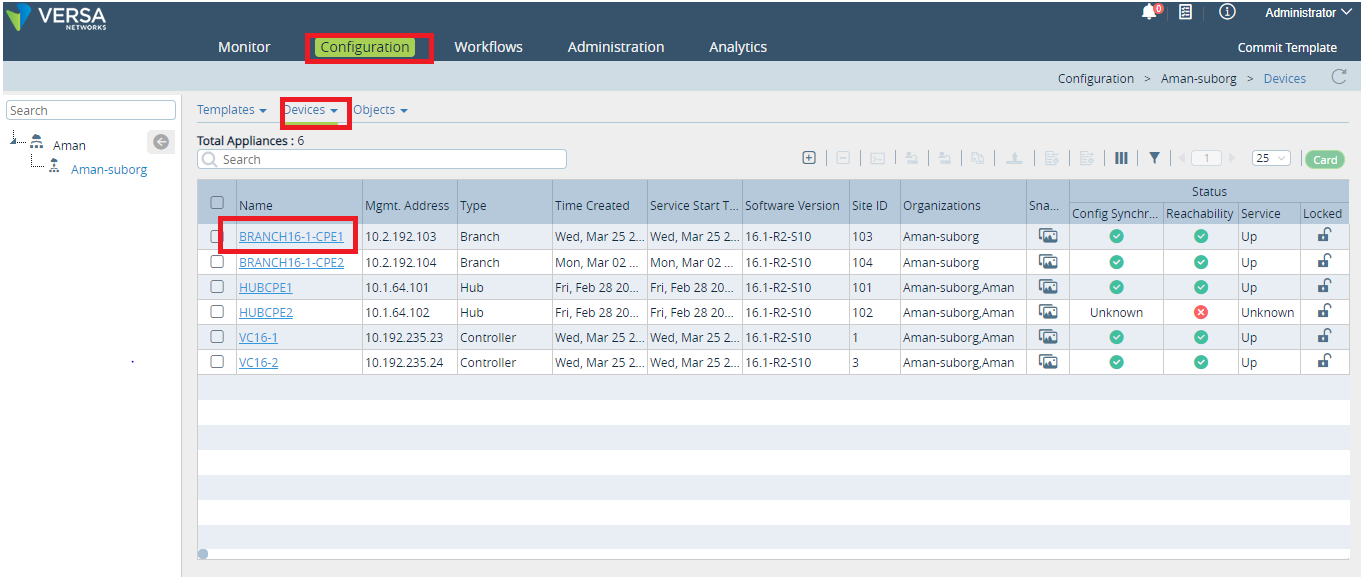This screenshot has width=1361, height=577.
Task: Focus the appliances Search field
Action: pos(382,159)
